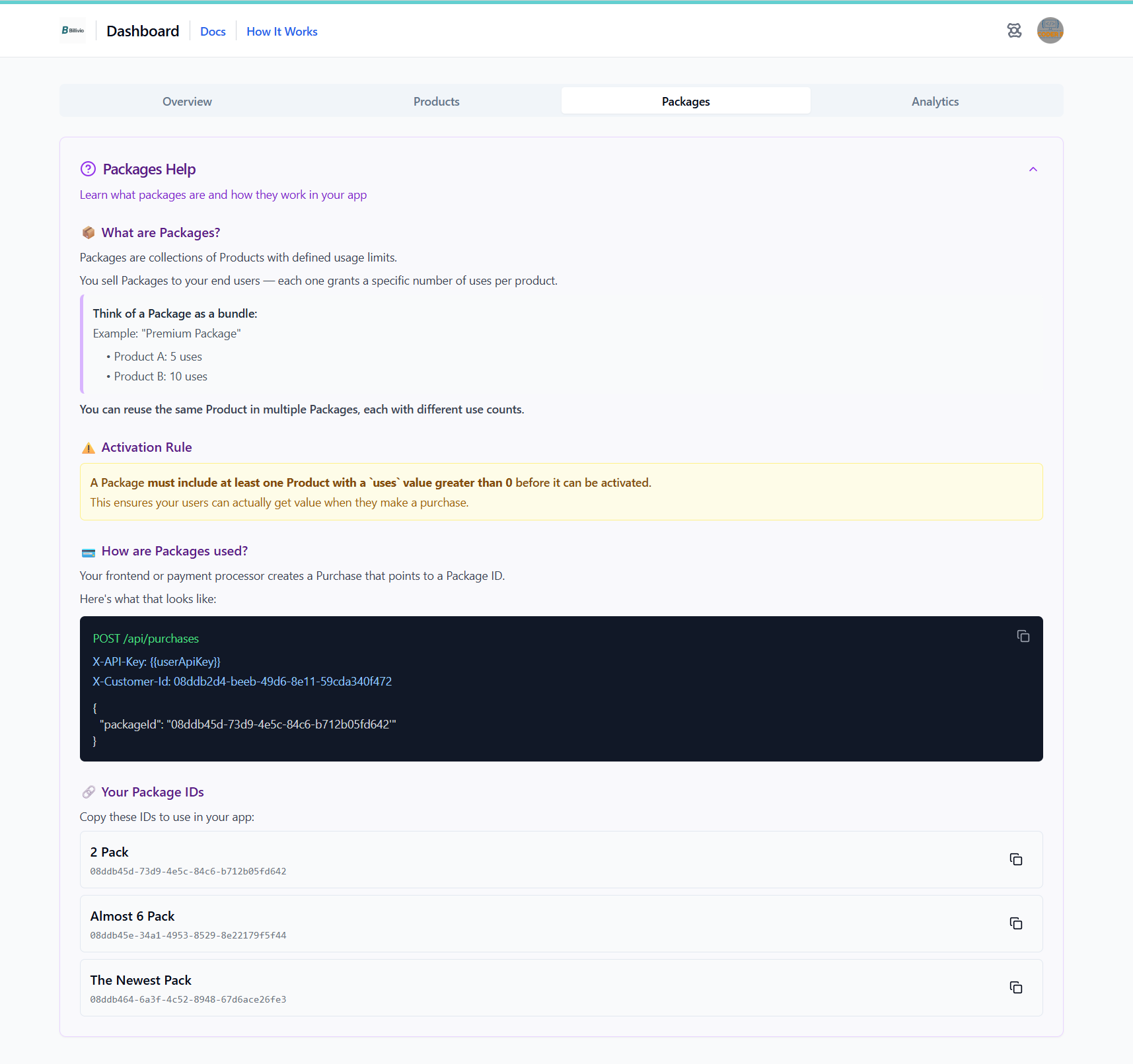The width and height of the screenshot is (1133, 1064).
Task: Switch to the Overview tab
Action: pyautogui.click(x=187, y=101)
